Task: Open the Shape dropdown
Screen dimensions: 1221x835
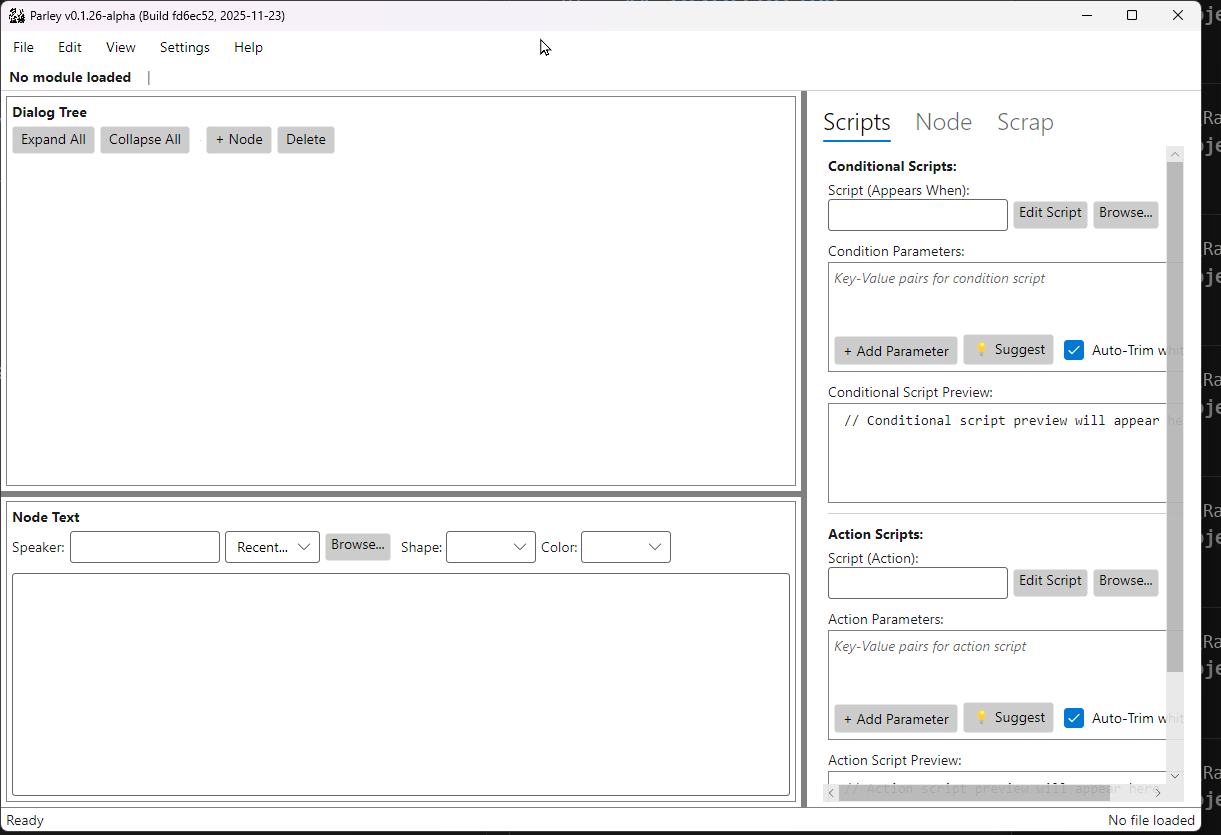Action: (x=491, y=547)
